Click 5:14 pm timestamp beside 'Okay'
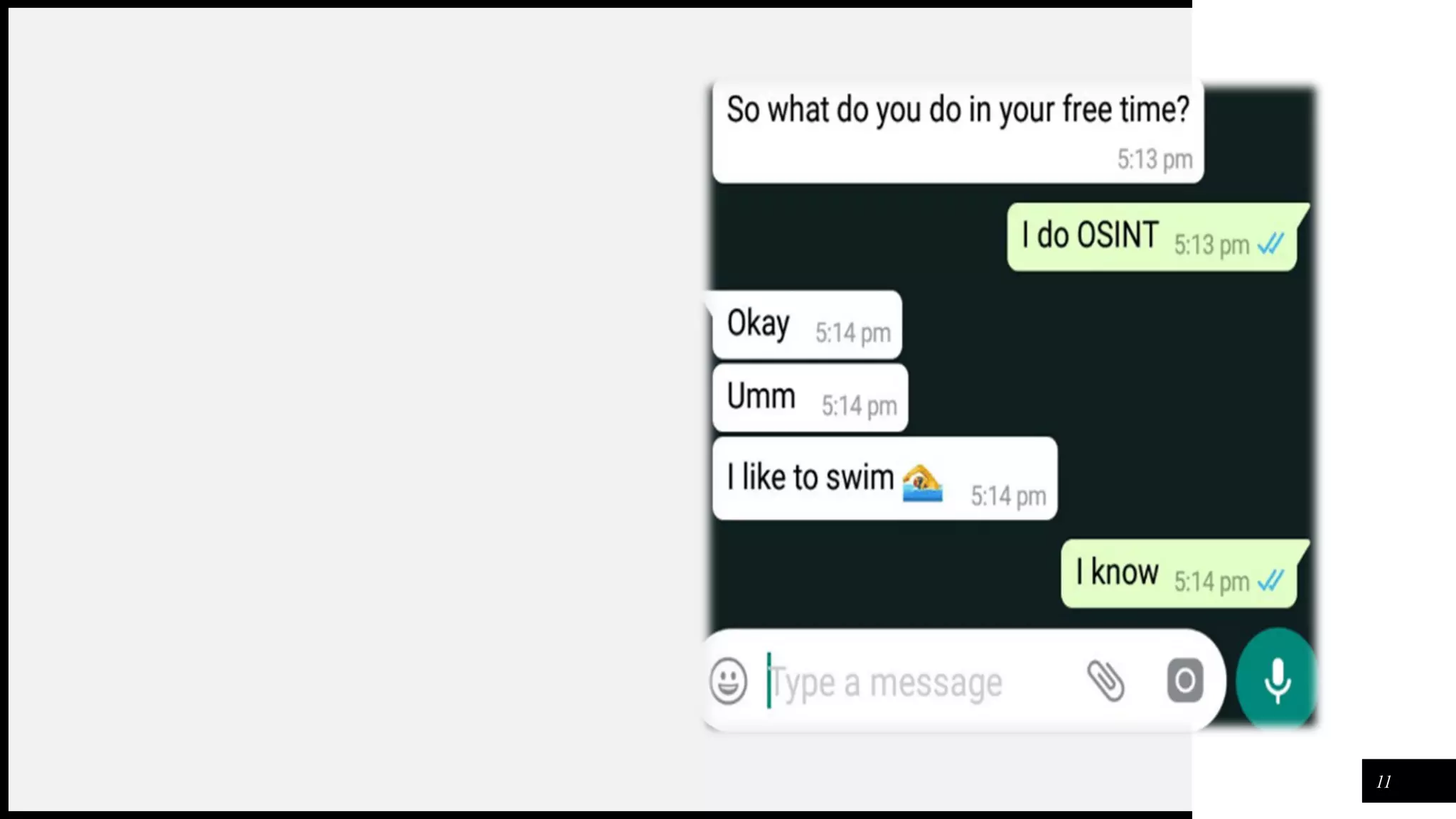Viewport: 1456px width, 819px height. 852,333
